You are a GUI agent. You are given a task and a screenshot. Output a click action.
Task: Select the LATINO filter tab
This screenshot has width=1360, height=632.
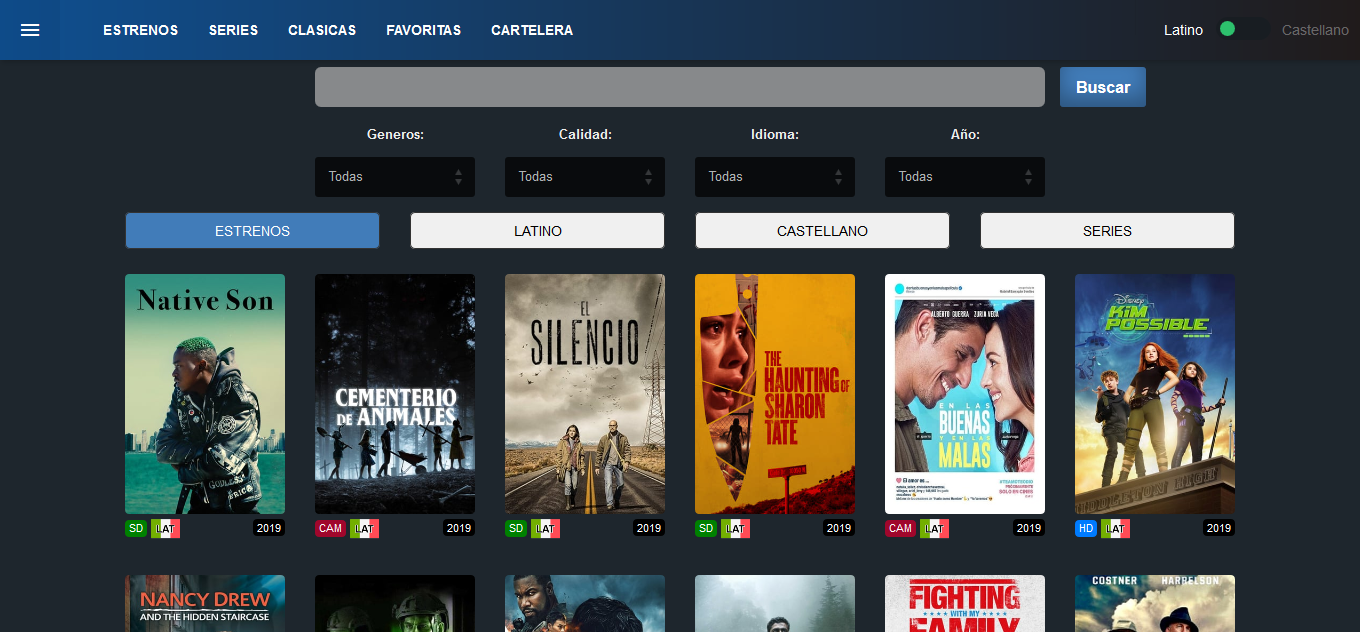[x=537, y=231]
